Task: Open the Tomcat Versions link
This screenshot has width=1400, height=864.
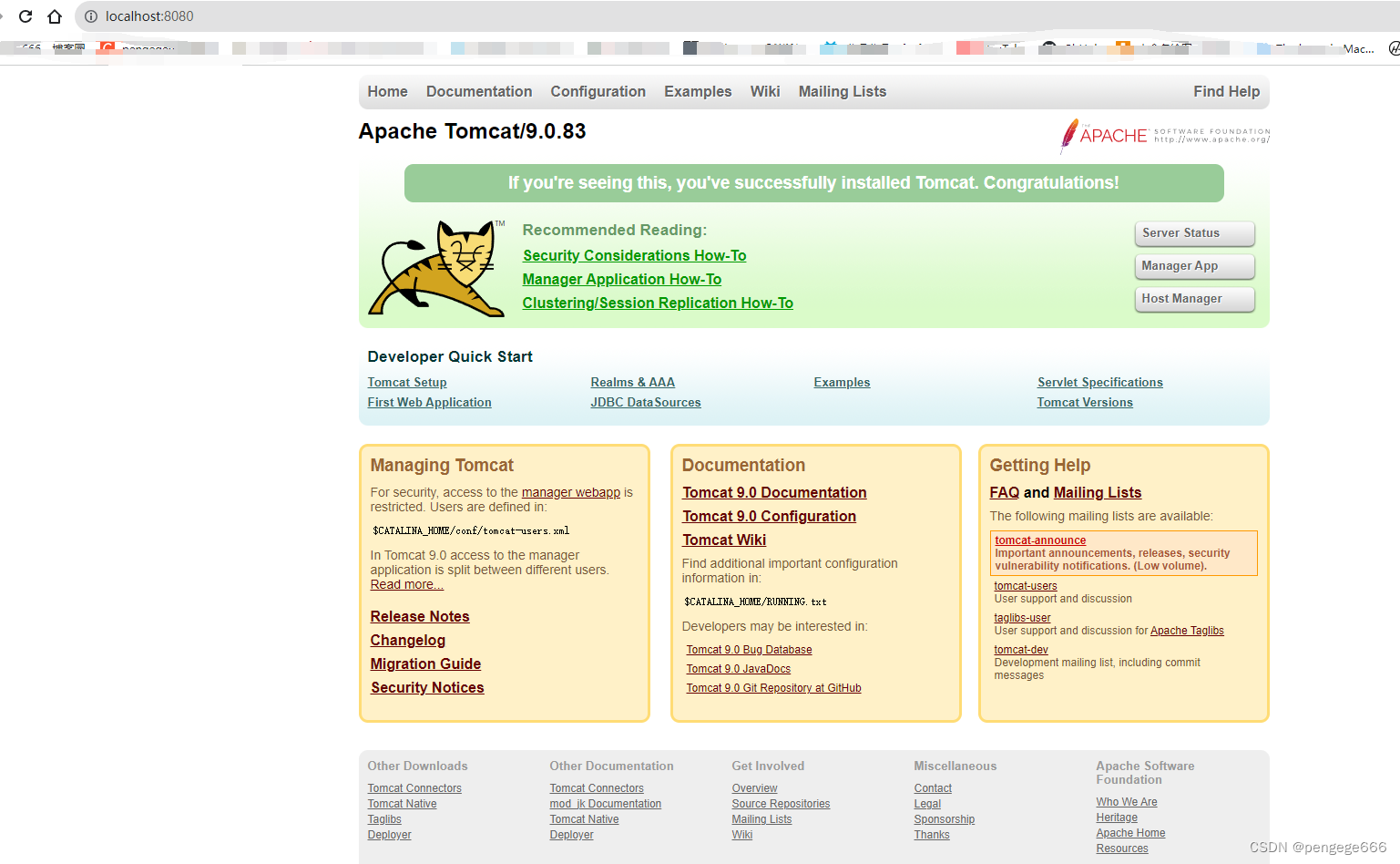Action: [x=1085, y=403]
